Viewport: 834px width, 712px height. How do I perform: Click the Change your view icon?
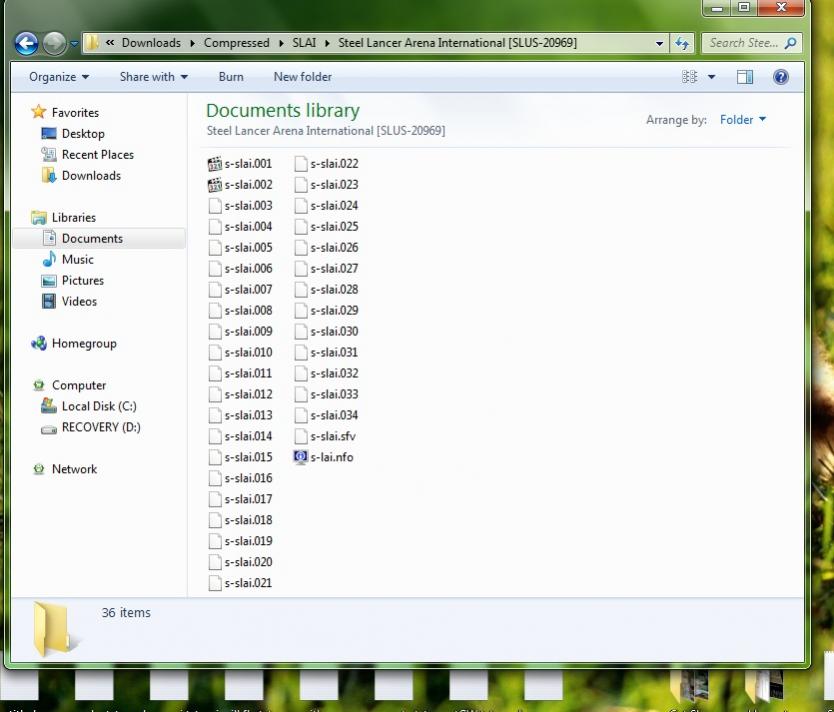(x=689, y=77)
